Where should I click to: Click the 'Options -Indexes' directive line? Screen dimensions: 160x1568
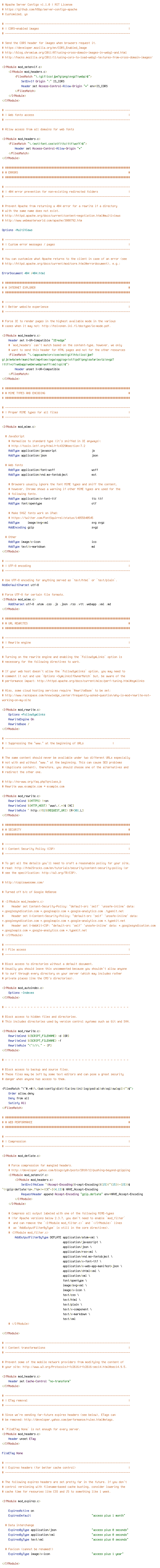(21, 992)
